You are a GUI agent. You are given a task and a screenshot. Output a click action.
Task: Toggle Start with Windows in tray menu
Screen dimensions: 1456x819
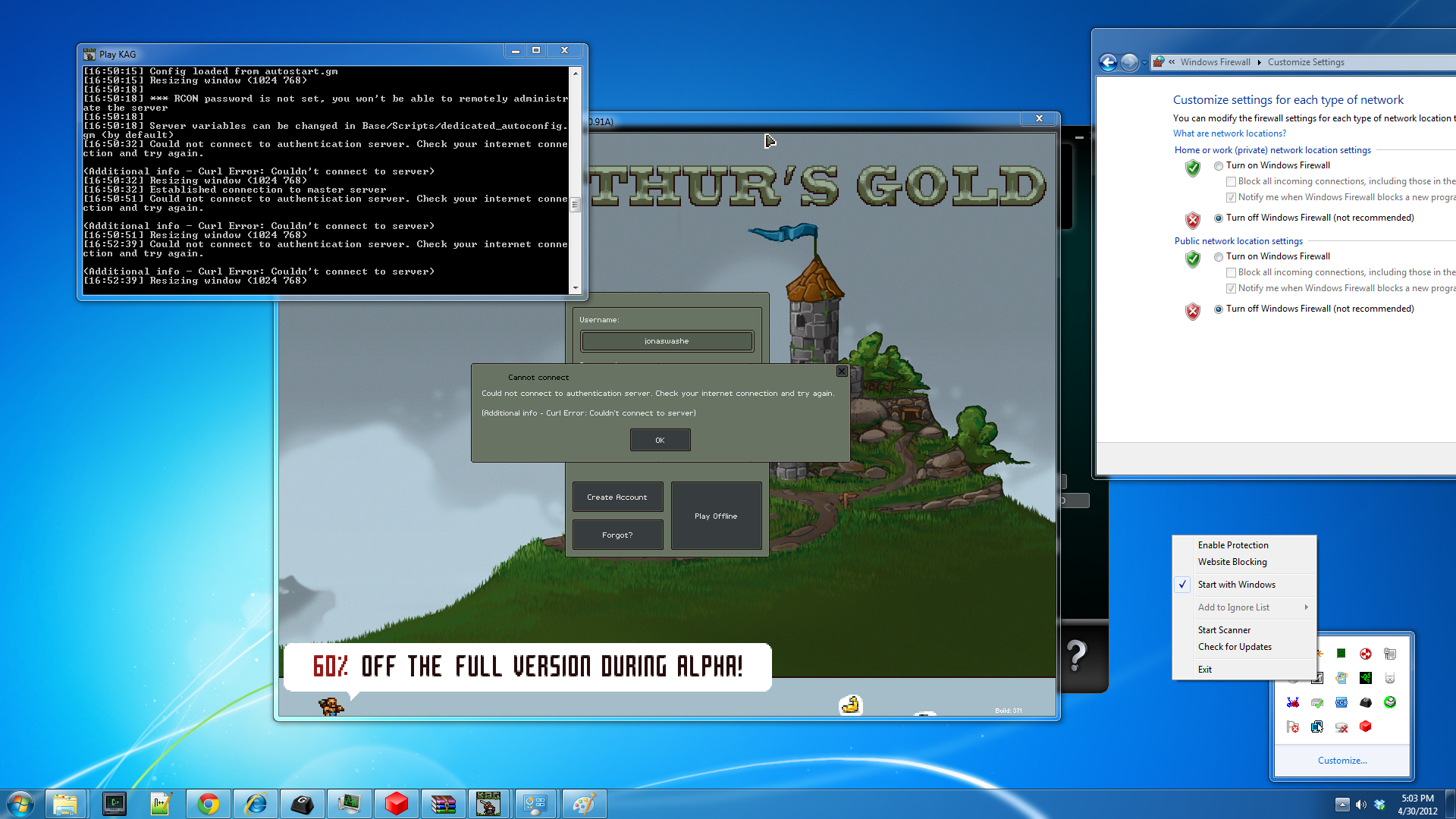click(1244, 585)
